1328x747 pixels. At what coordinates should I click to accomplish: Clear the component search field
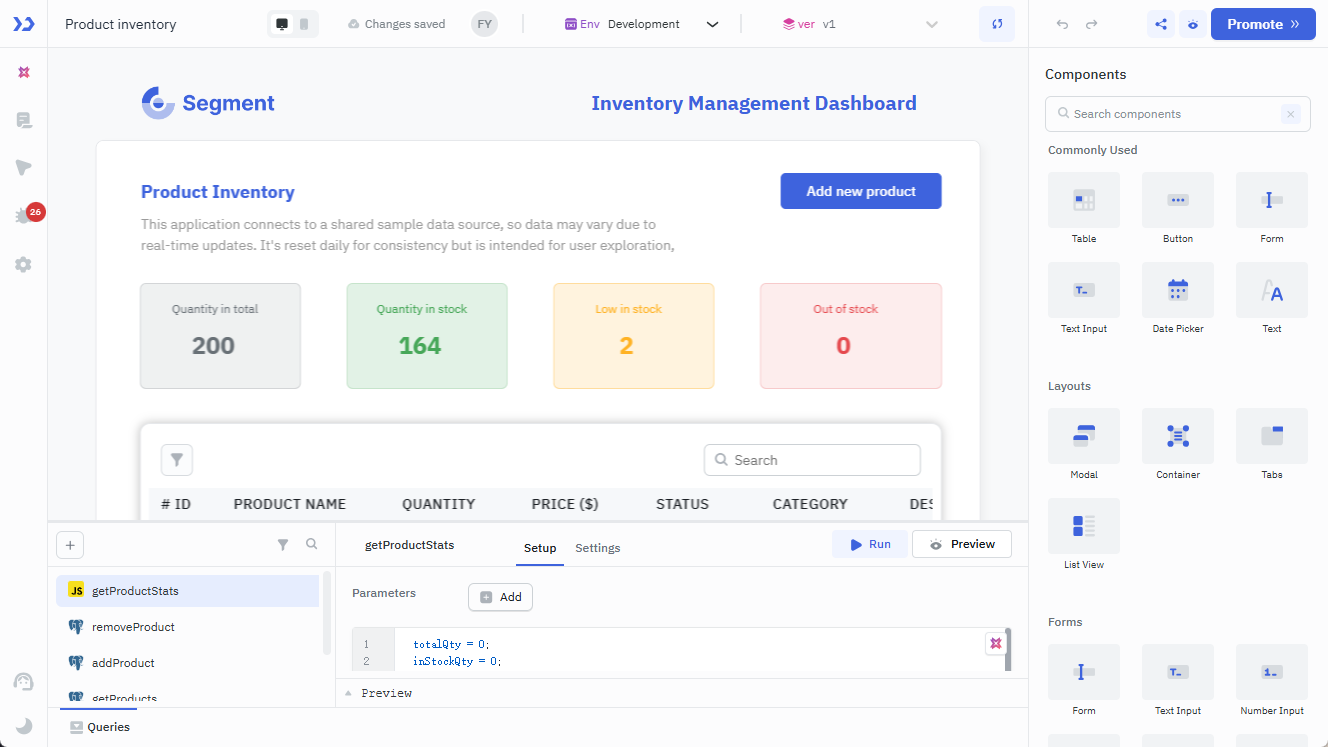[x=1291, y=114]
